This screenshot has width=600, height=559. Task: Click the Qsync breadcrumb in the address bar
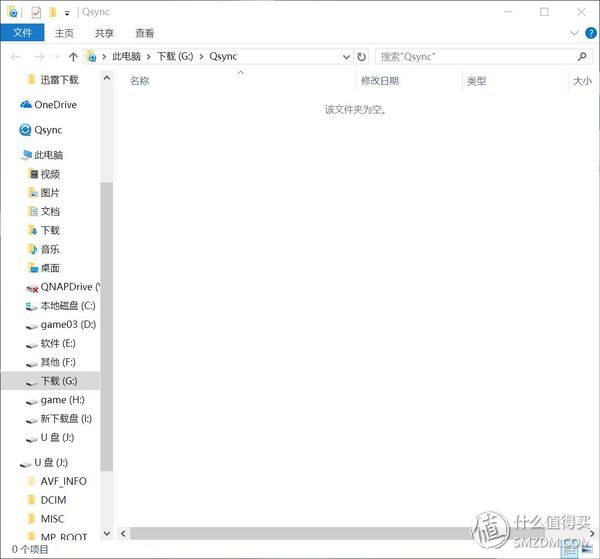(223, 57)
